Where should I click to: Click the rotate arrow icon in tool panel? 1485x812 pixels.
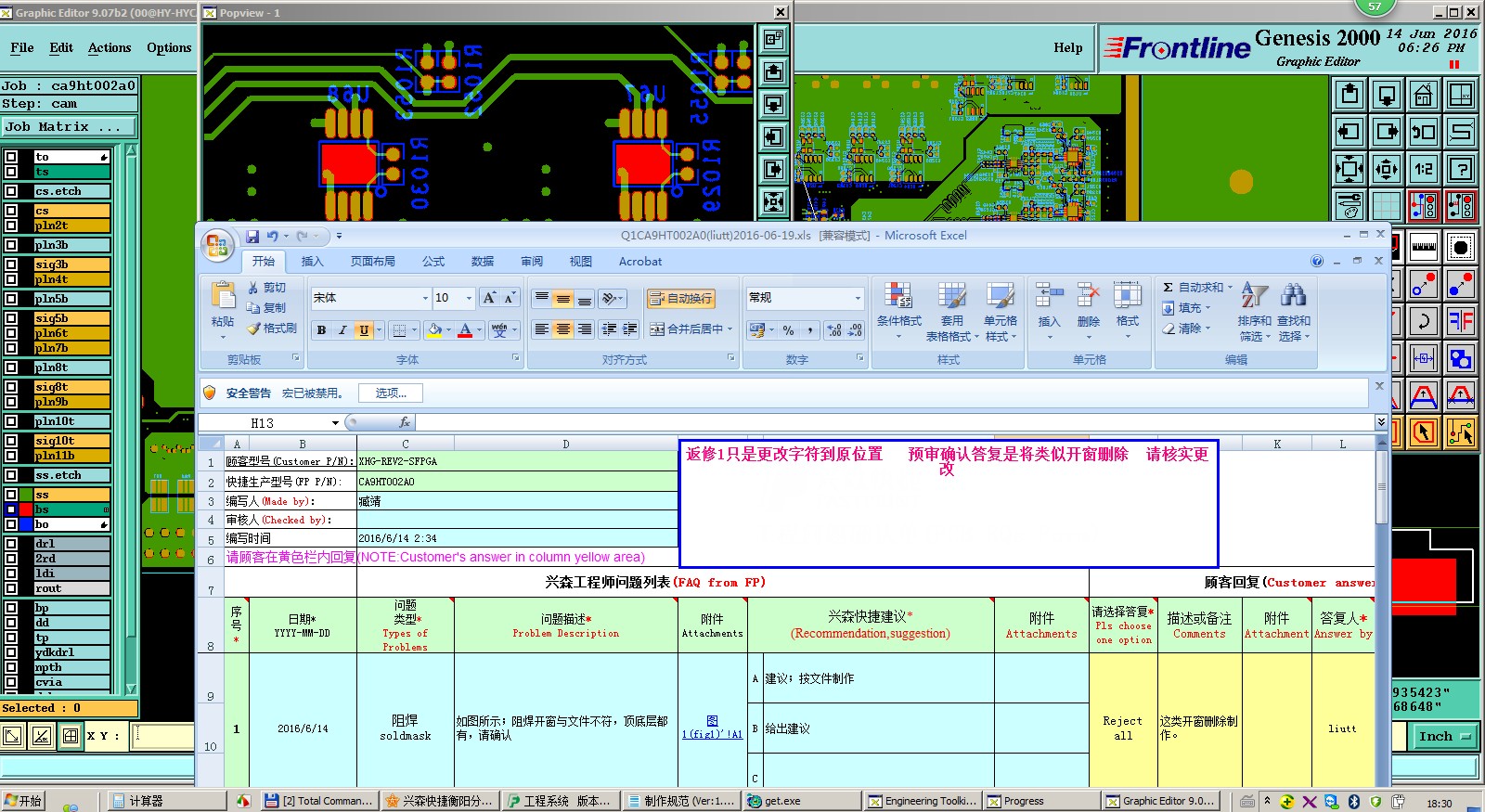(x=1424, y=321)
